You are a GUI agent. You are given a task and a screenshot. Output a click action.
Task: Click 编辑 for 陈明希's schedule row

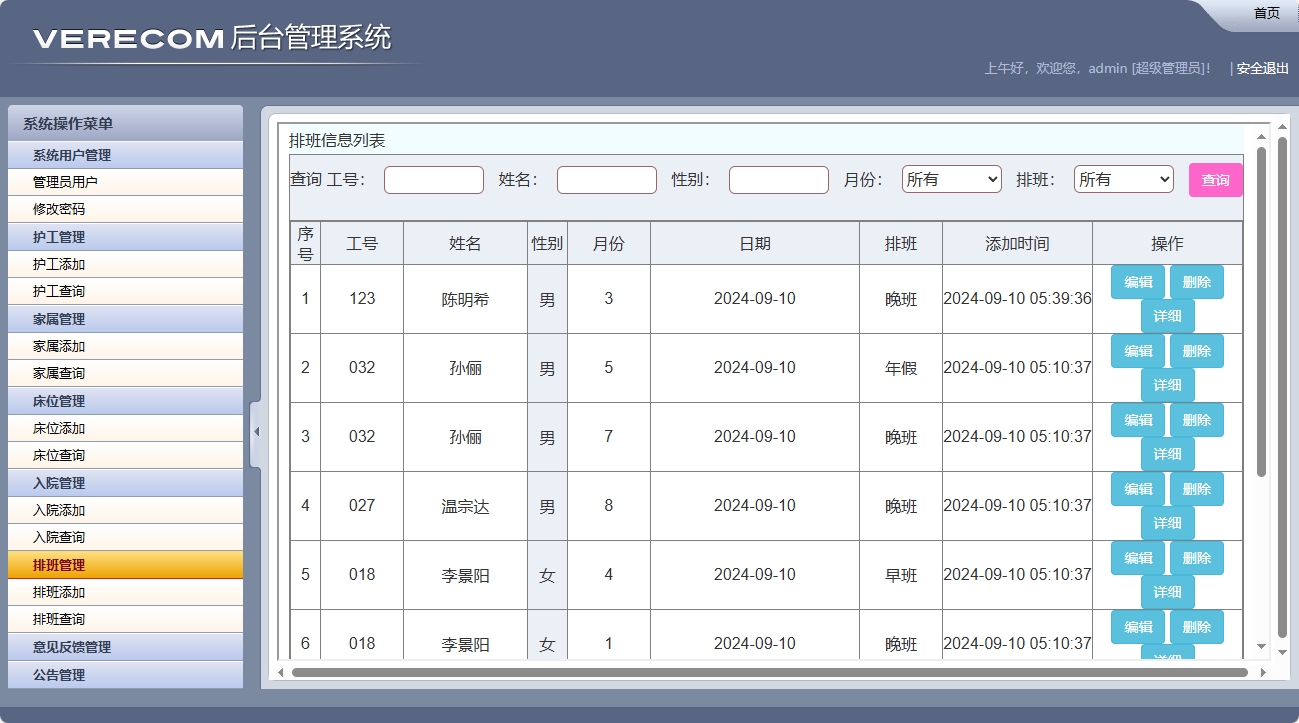tap(1137, 282)
